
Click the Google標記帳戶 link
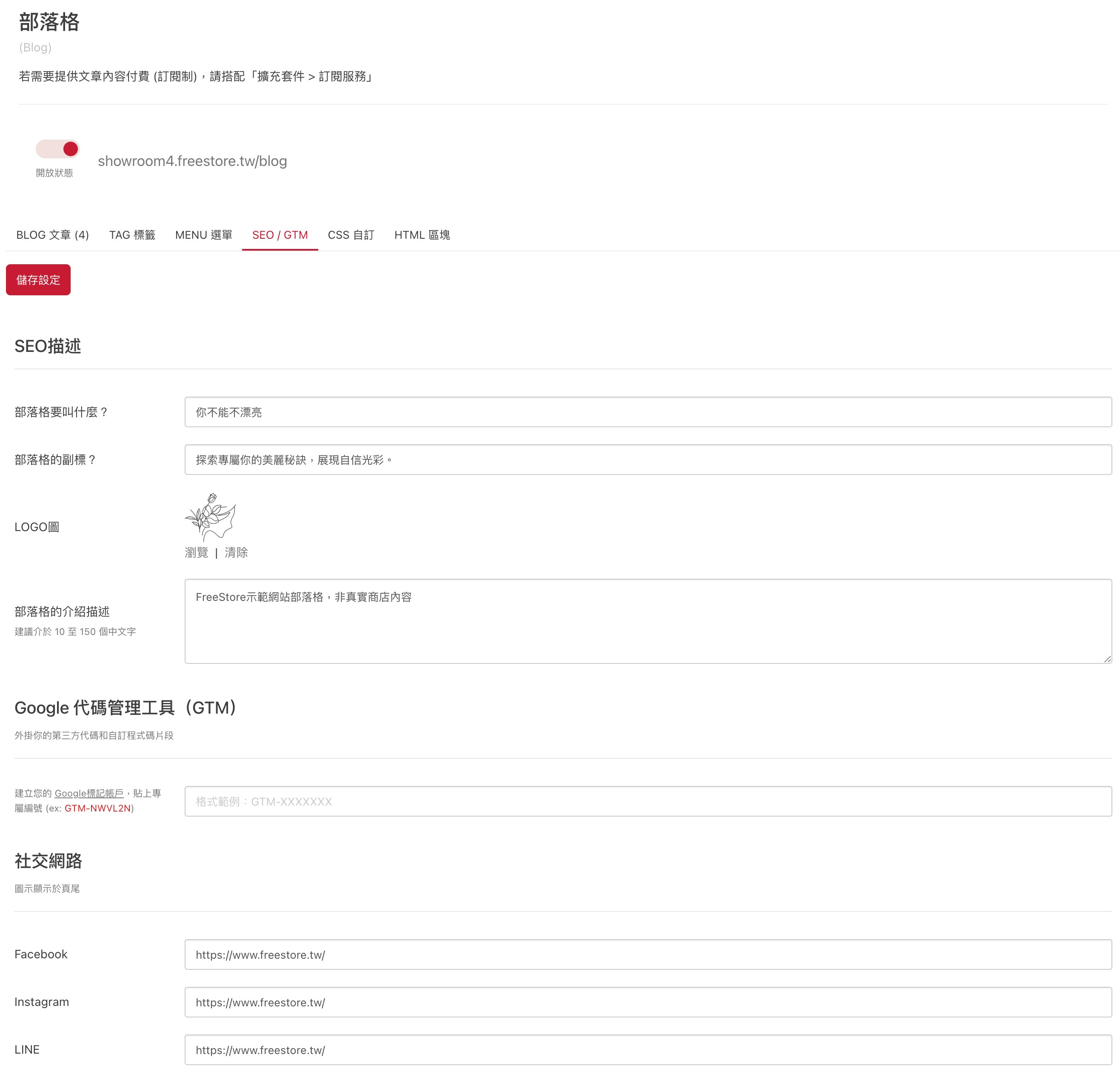89,793
